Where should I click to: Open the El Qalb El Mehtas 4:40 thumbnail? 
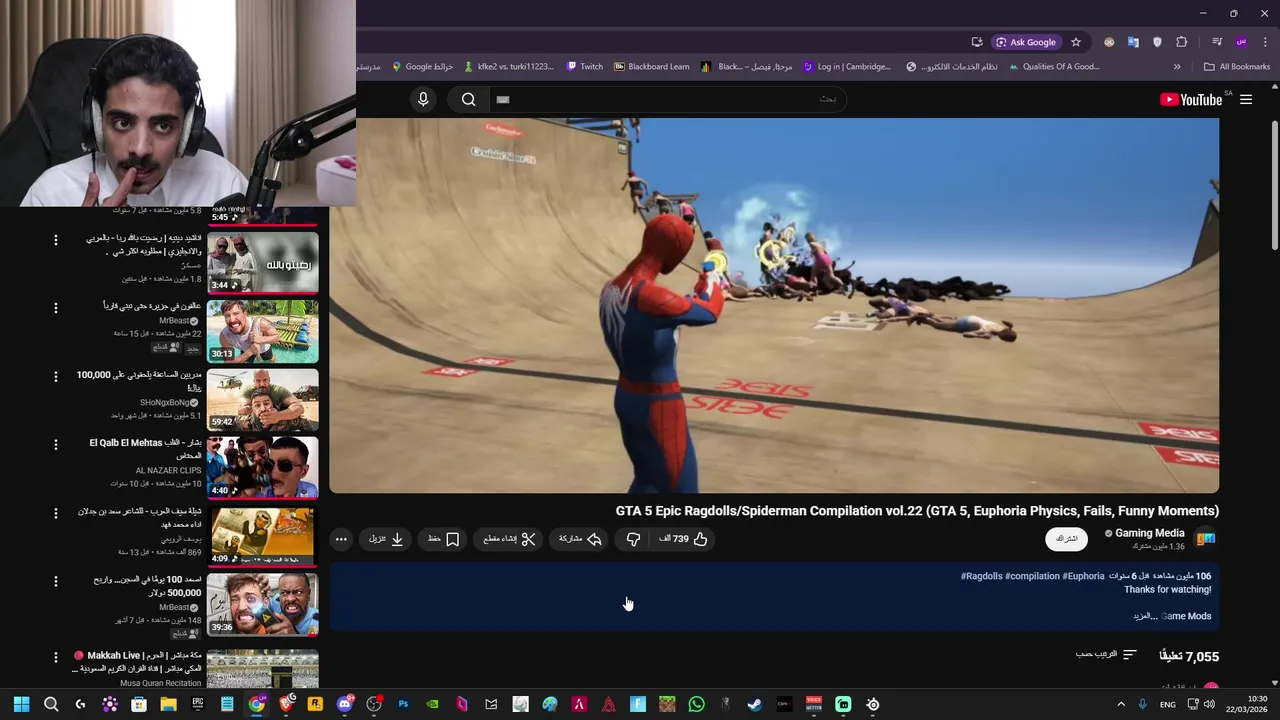click(263, 467)
